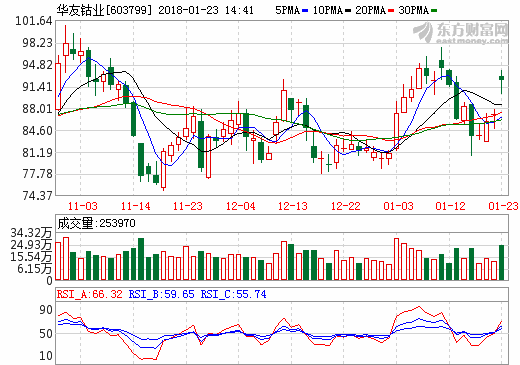The image size is (520, 365).
Task: Click the 74.37 price axis label
Action: point(38,196)
